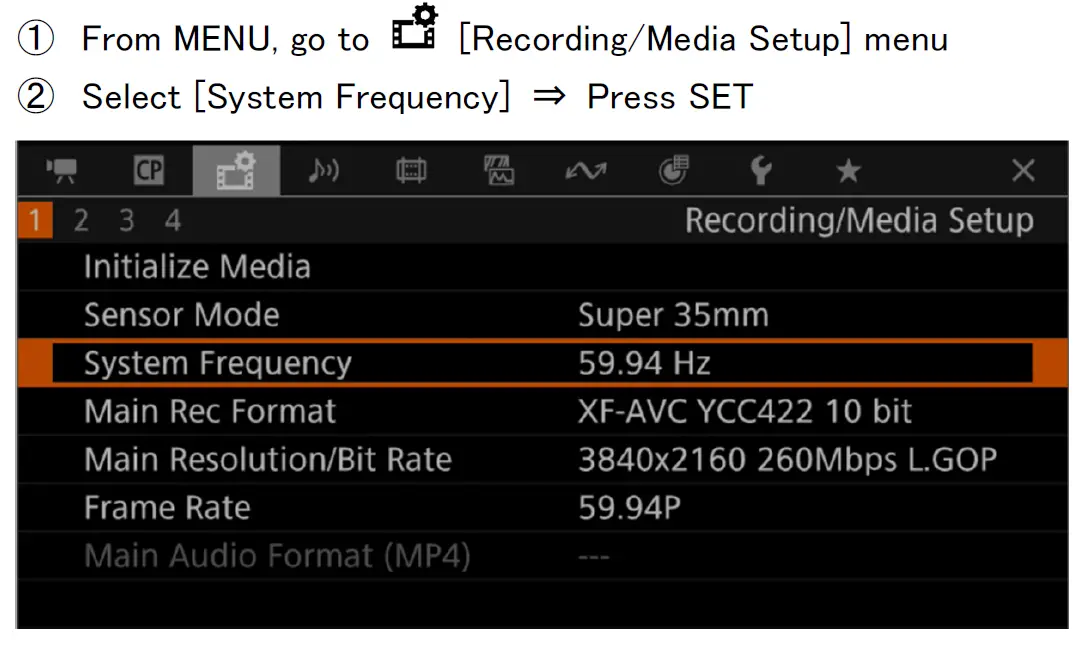This screenshot has height=646, width=1092.
Task: Open the Audio Setup menu icon
Action: 323,171
